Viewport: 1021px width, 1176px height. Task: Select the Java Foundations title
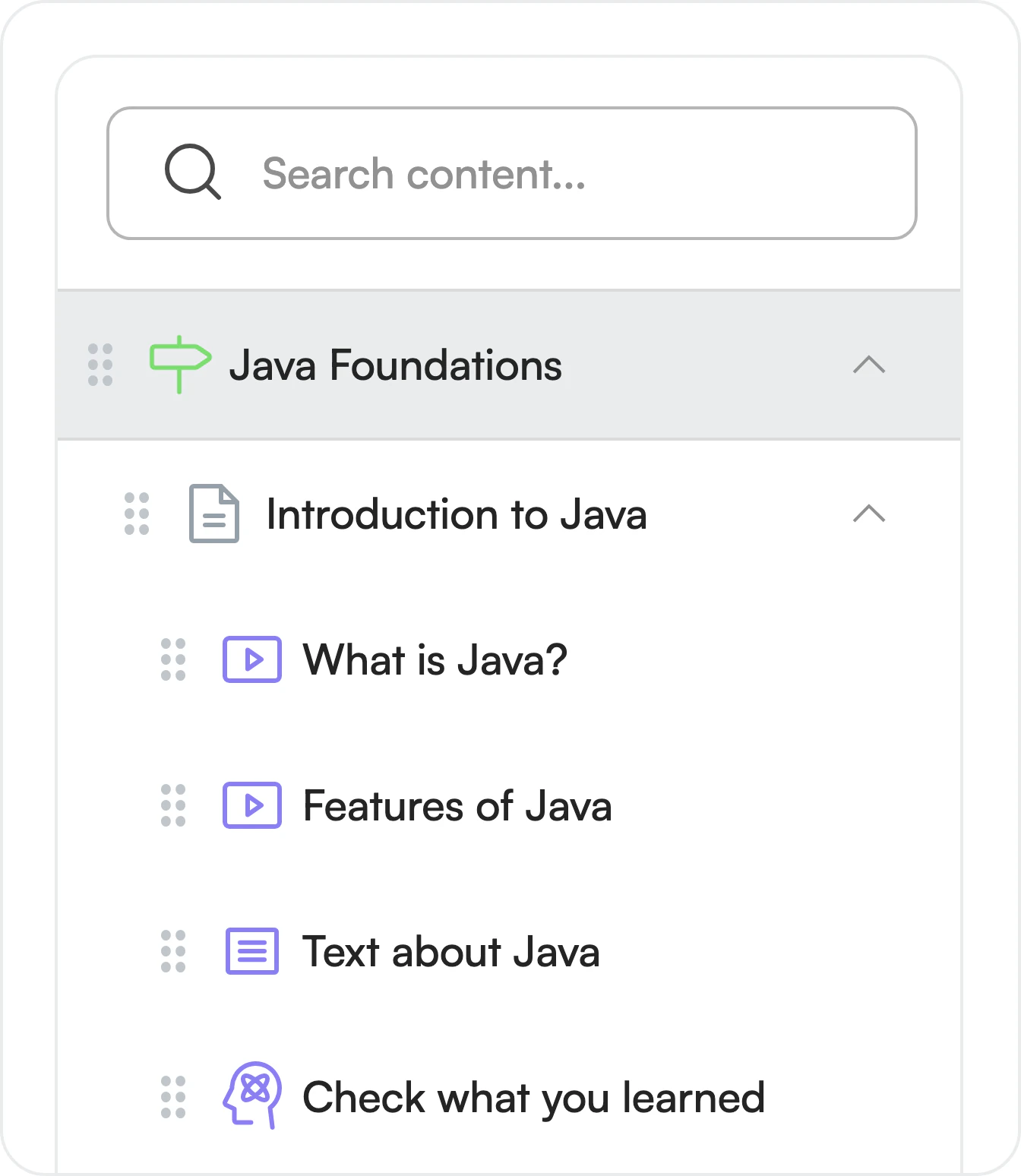[396, 365]
